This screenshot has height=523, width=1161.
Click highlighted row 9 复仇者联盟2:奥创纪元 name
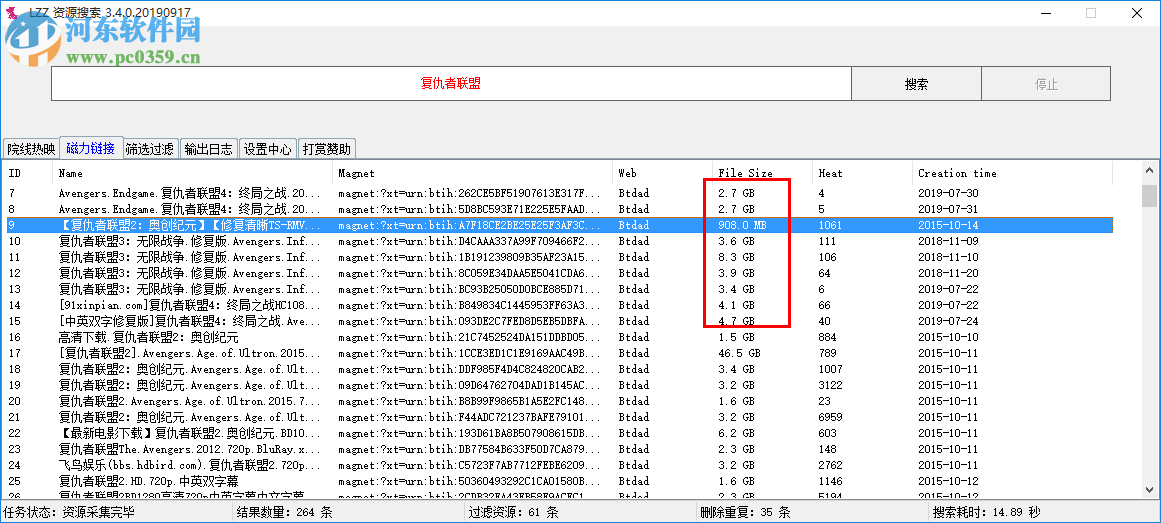pos(190,224)
